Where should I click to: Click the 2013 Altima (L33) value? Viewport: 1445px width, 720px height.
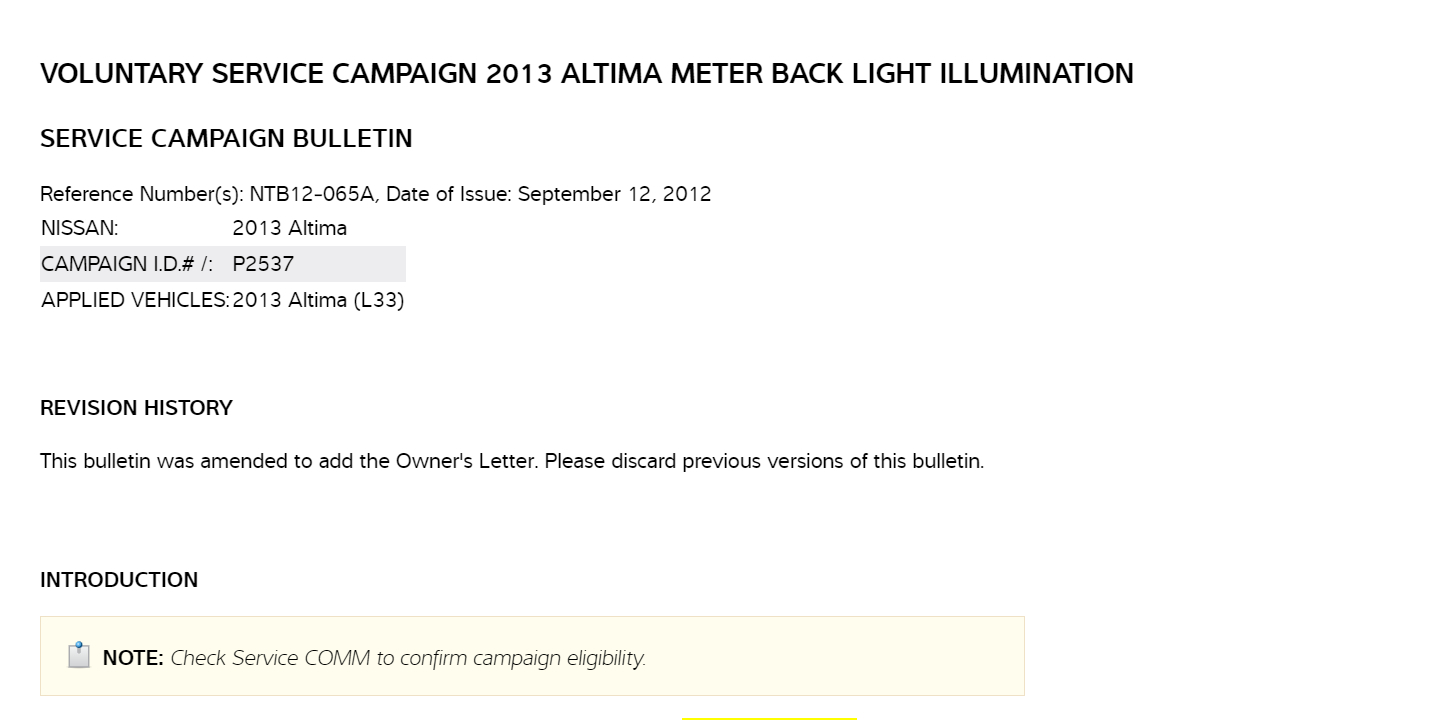click(318, 300)
